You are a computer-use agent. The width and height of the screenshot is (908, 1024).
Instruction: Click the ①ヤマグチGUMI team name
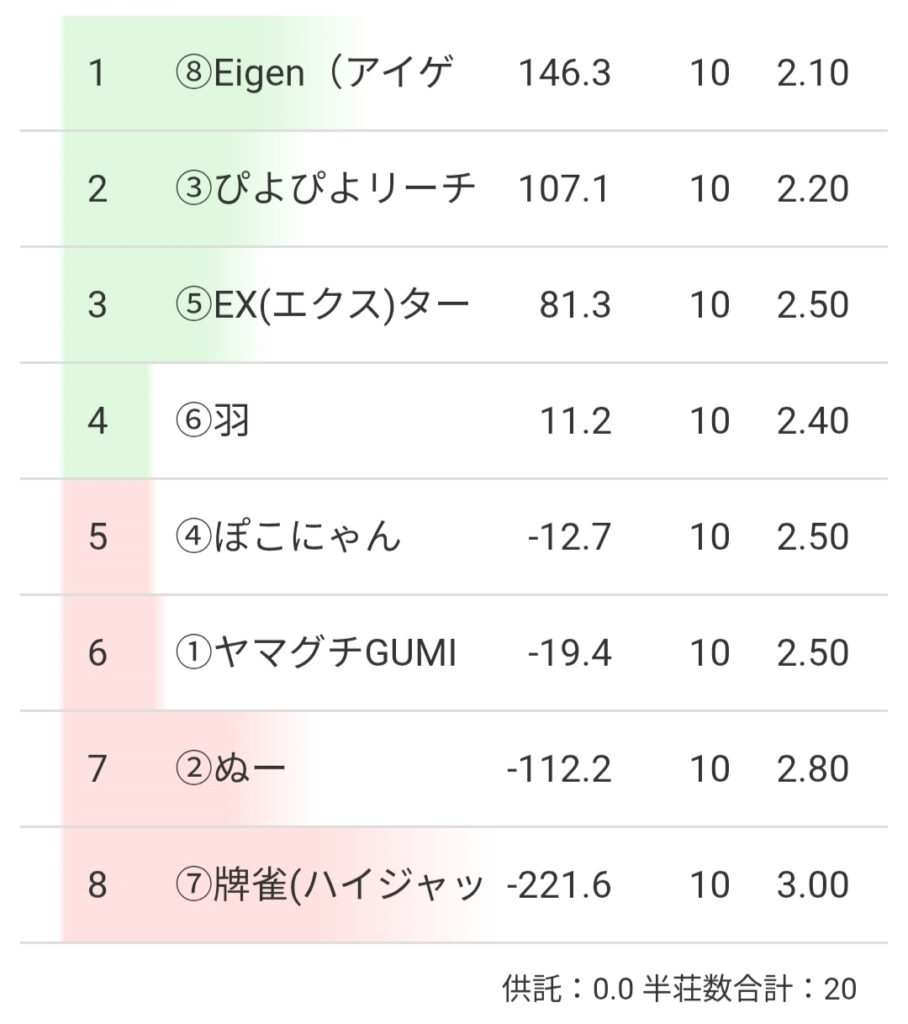point(315,653)
